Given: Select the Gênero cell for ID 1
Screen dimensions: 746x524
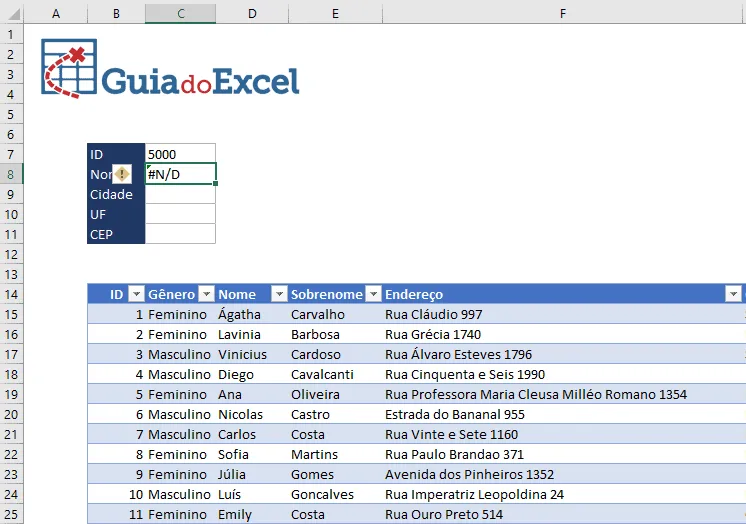Looking at the screenshot, I should [180, 314].
